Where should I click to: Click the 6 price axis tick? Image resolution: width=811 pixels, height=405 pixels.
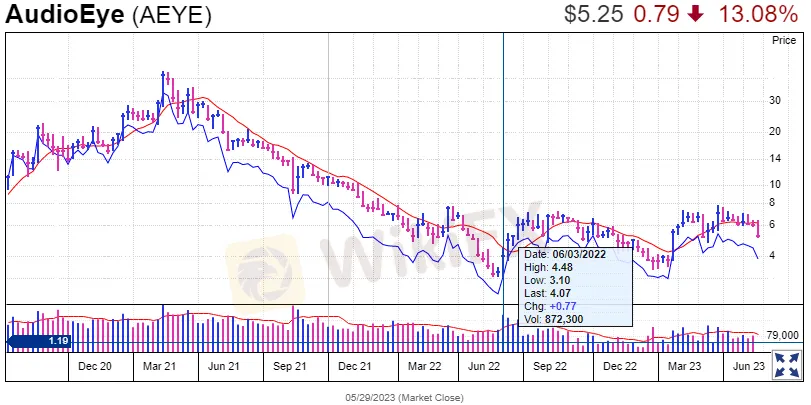[x=772, y=224]
